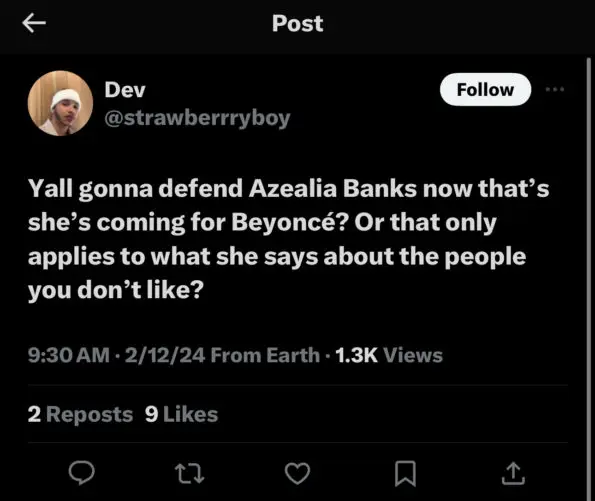View the 9 Likes list

[181, 414]
